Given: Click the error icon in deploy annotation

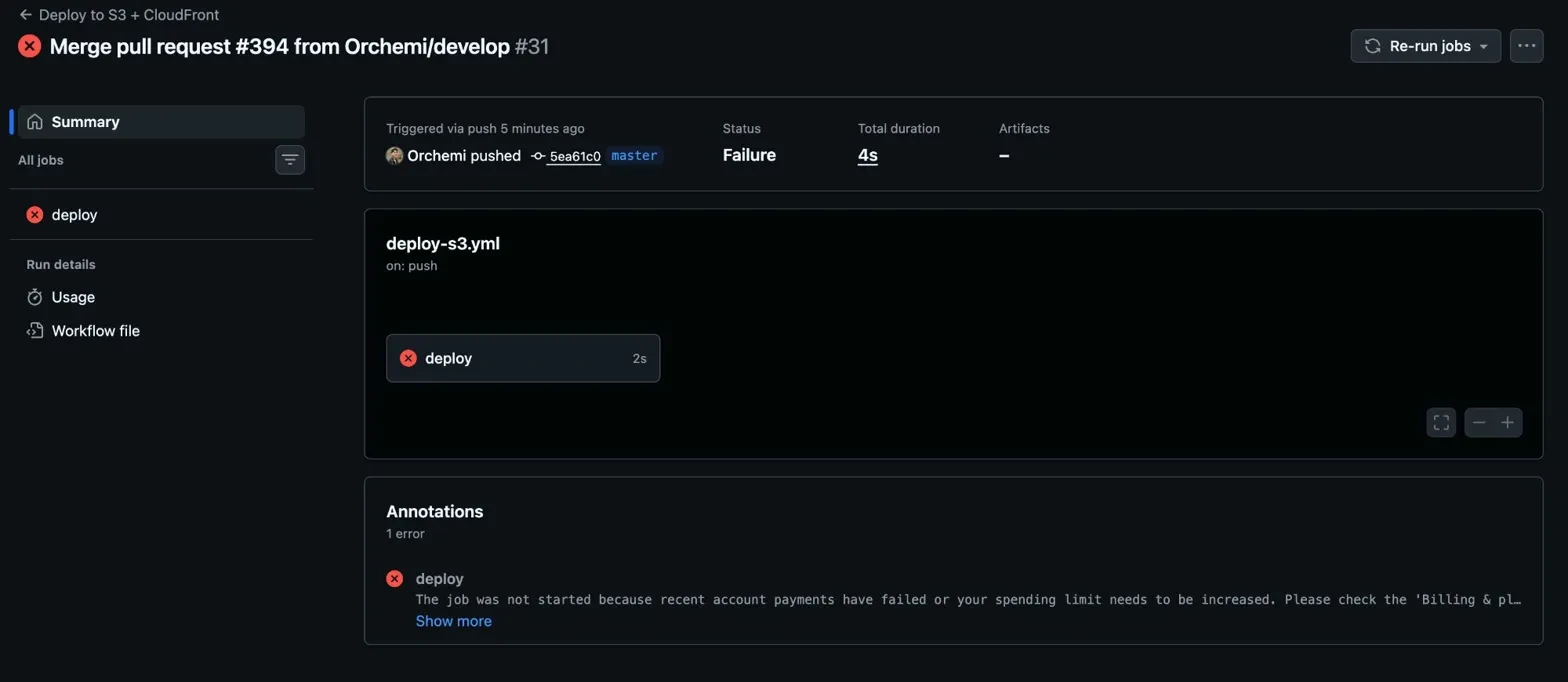Looking at the screenshot, I should pos(395,579).
